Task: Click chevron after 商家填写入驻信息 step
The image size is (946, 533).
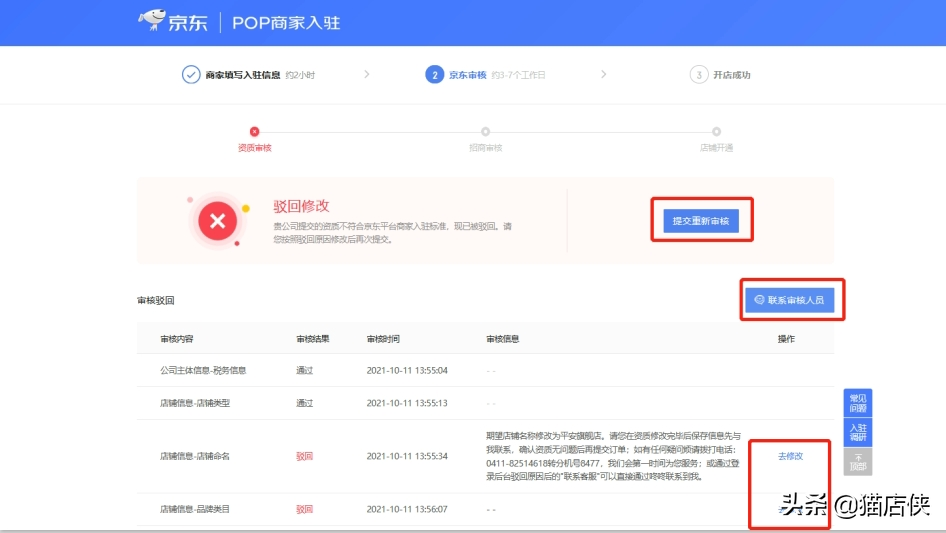Action: 366,74
